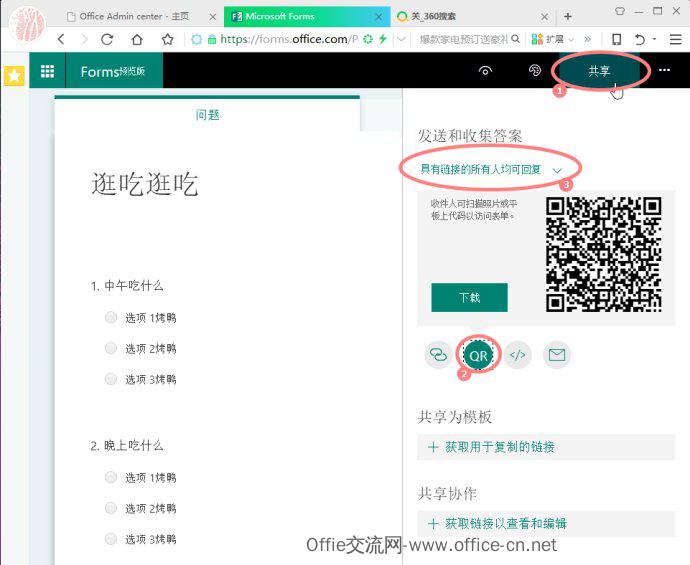Click question 1. 中午吃什么
The image size is (690, 565).
127,286
